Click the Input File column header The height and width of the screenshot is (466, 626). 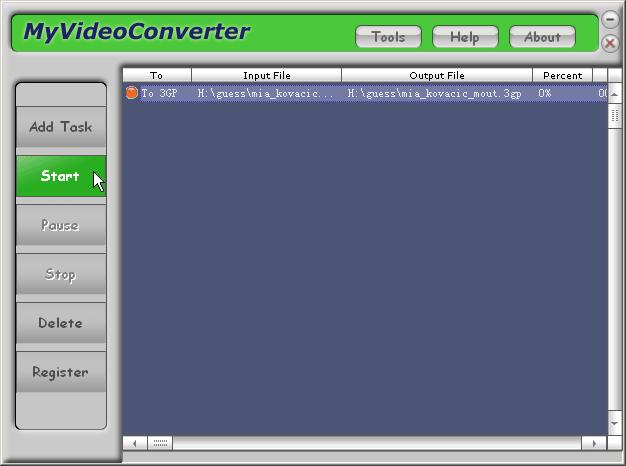266,75
